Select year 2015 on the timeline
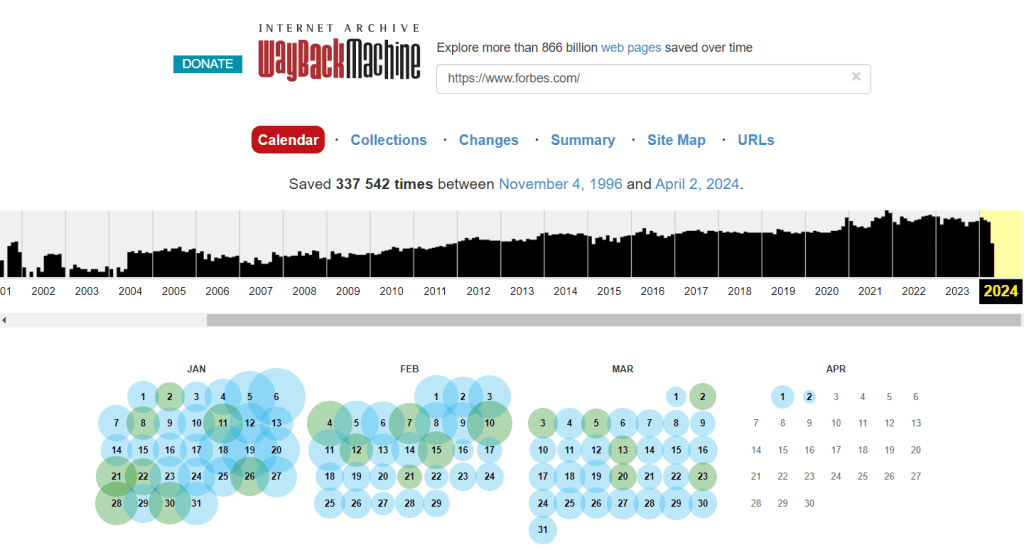The image size is (1024, 550). tap(609, 291)
